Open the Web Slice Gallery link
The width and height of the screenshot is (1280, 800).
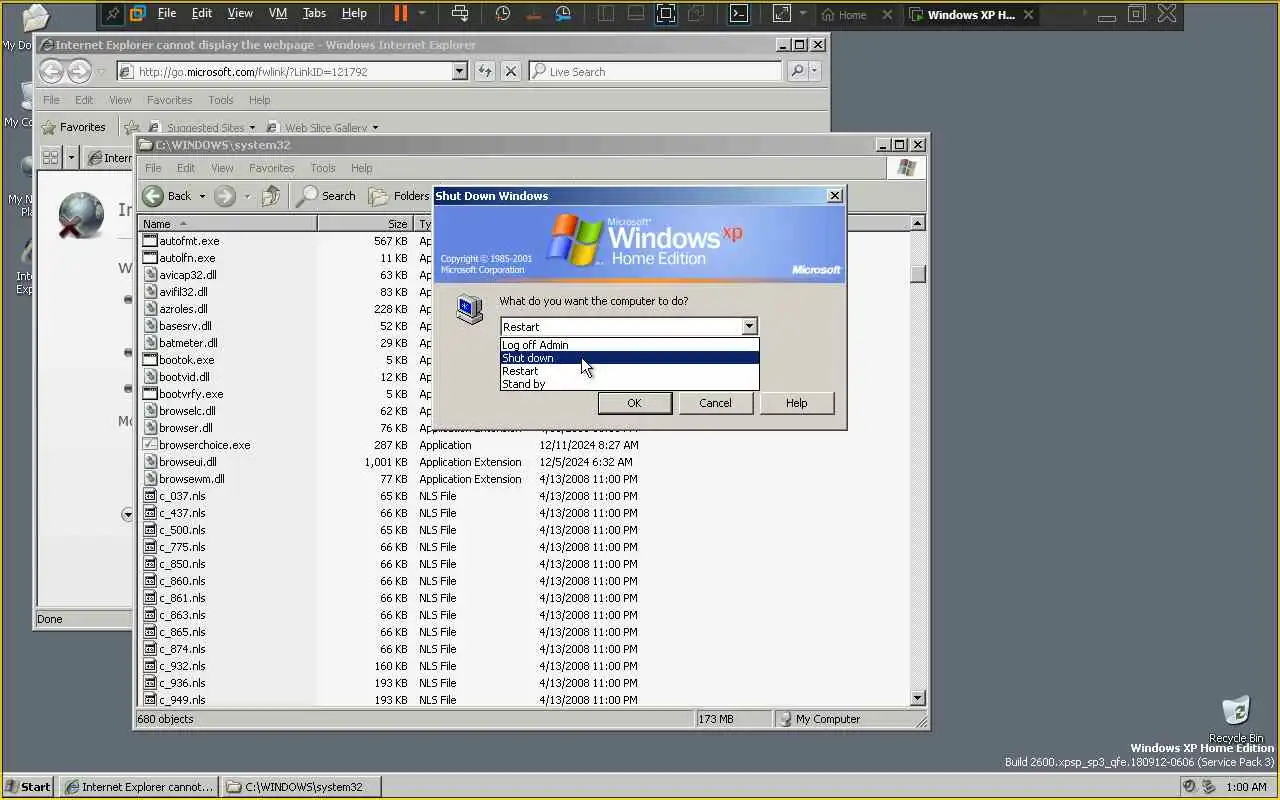[323, 128]
